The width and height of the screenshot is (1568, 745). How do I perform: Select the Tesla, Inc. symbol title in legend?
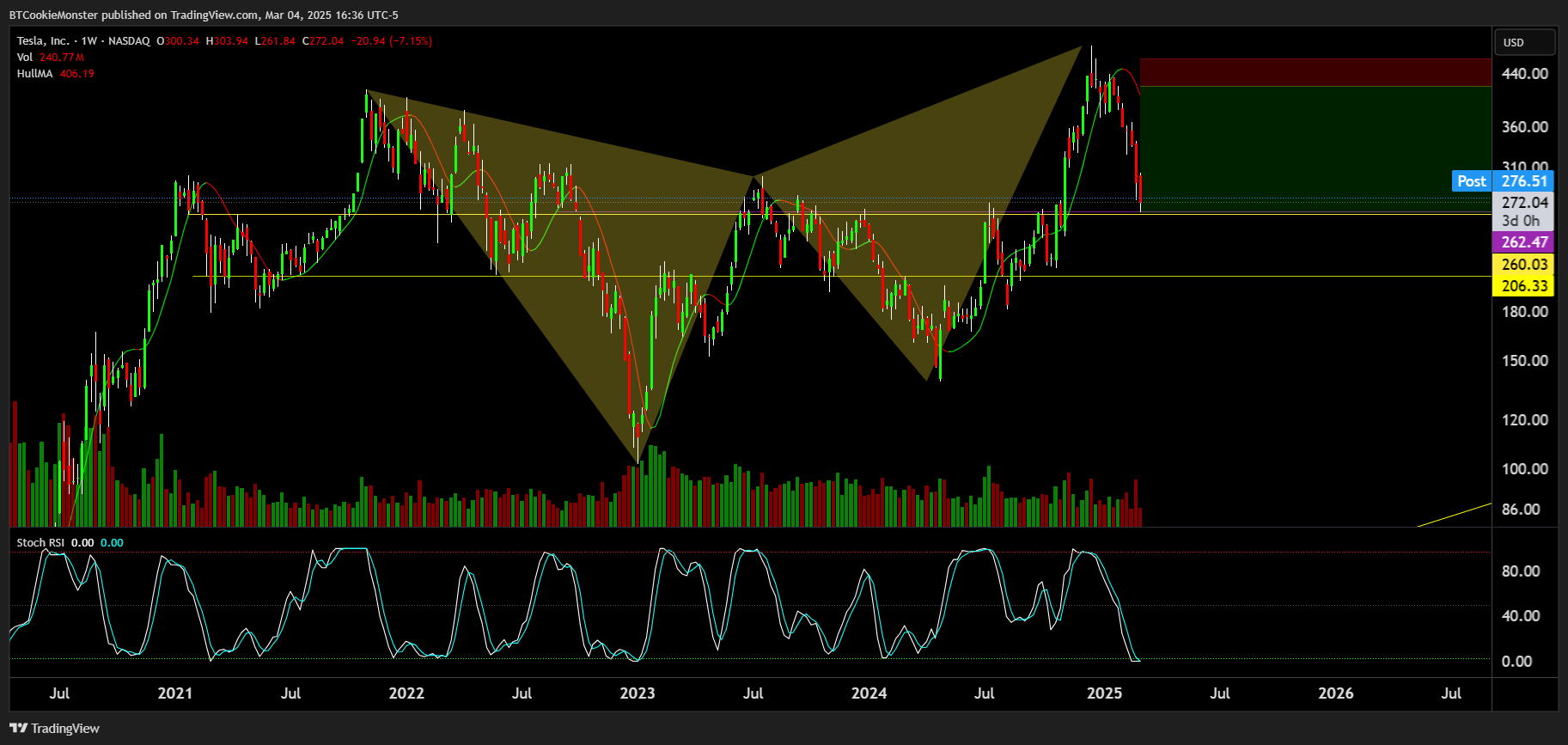(43, 40)
